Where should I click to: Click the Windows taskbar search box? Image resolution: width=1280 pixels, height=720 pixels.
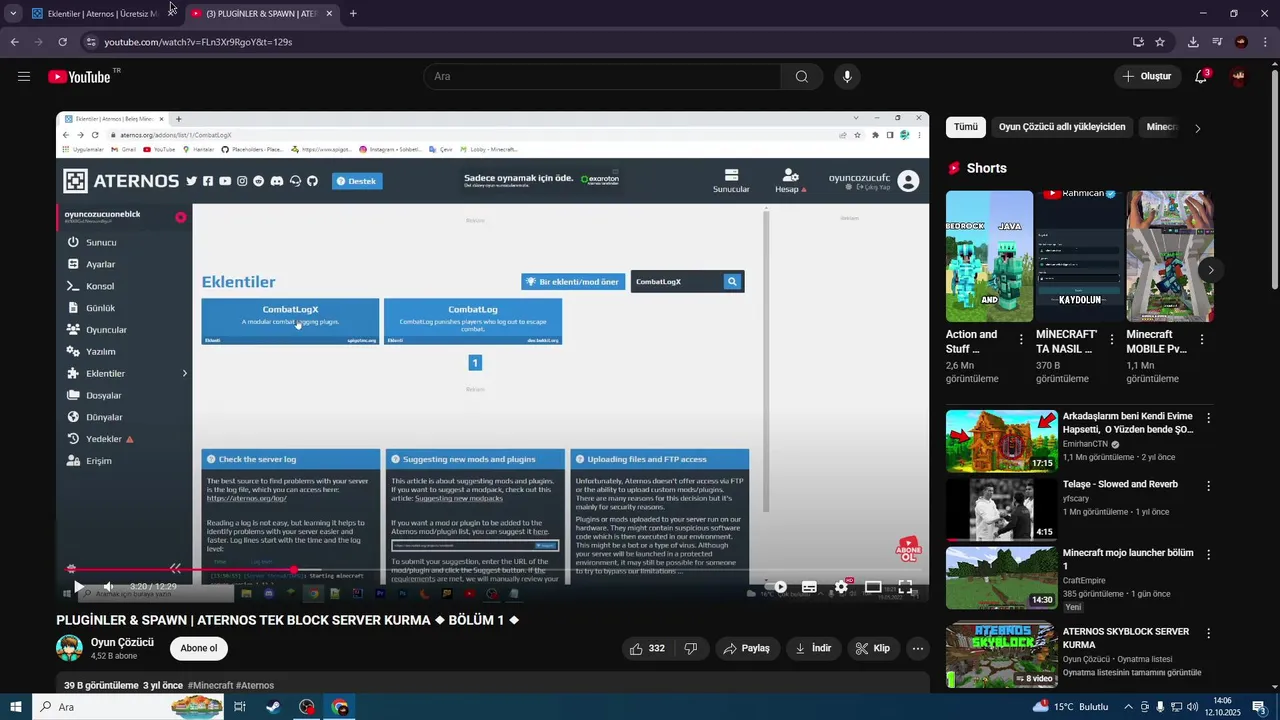click(x=129, y=707)
